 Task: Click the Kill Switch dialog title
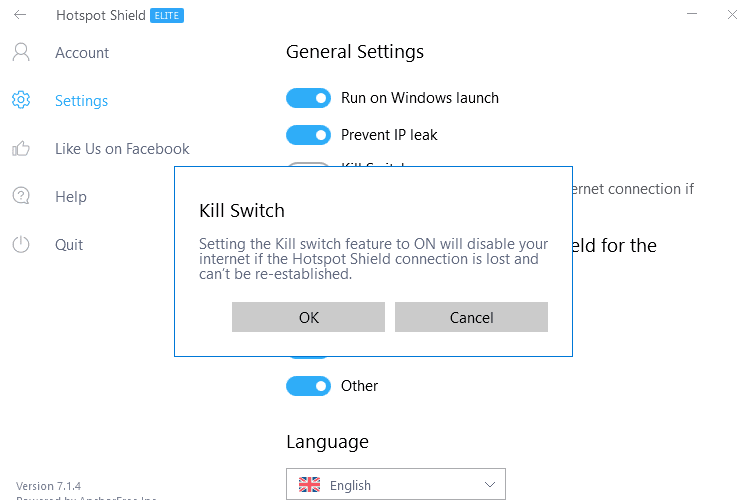click(242, 211)
